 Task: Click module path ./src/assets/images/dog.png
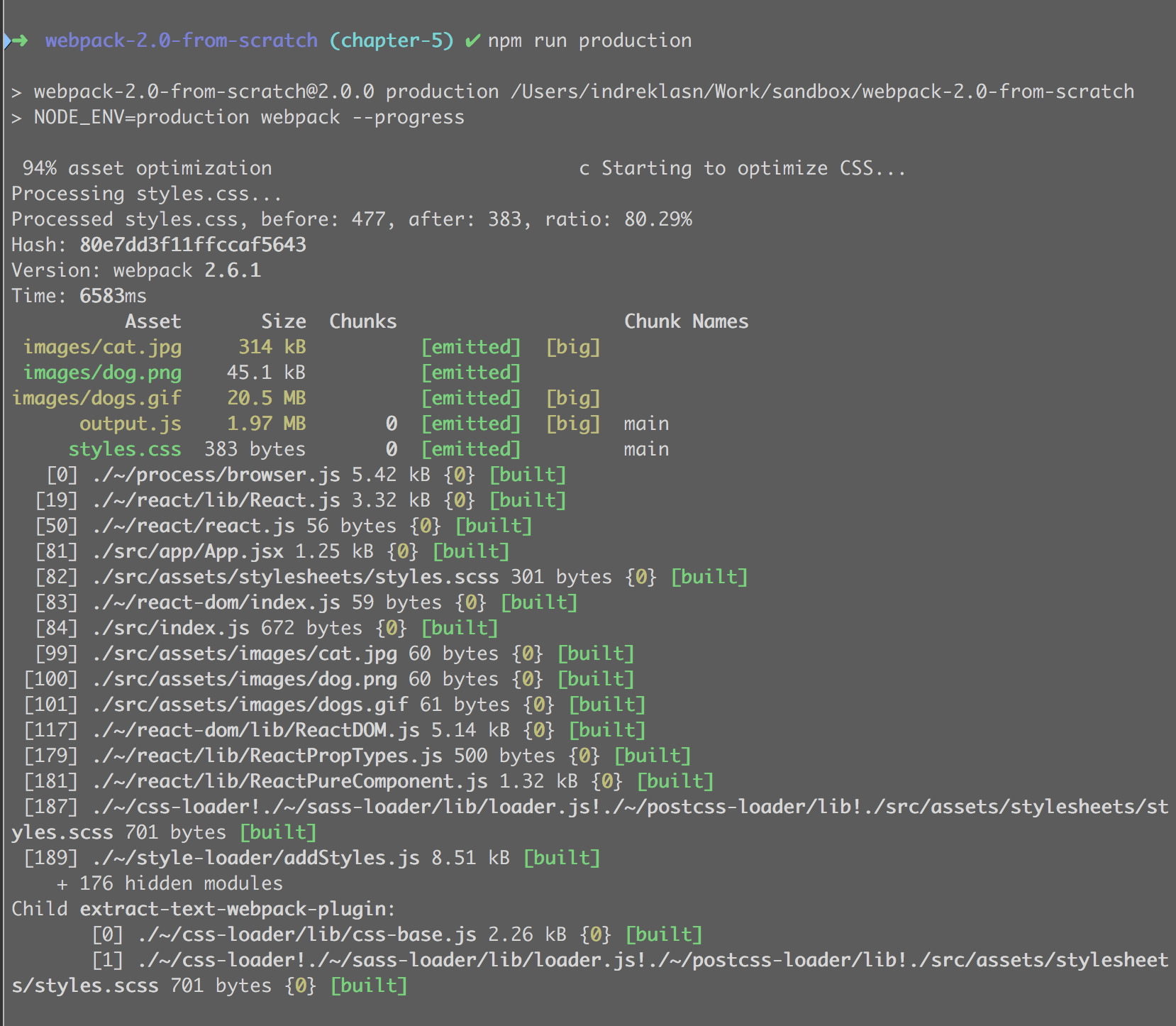coord(244,679)
